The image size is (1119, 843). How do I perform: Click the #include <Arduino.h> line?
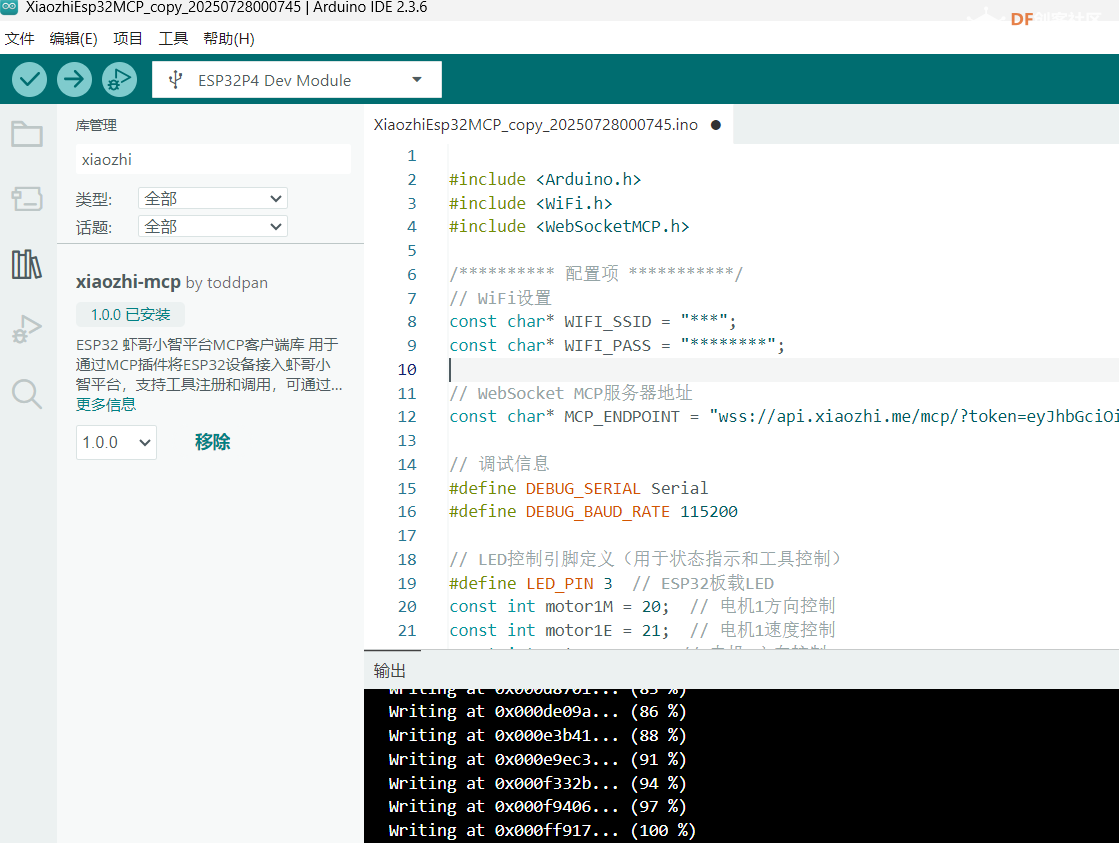[x=545, y=179]
